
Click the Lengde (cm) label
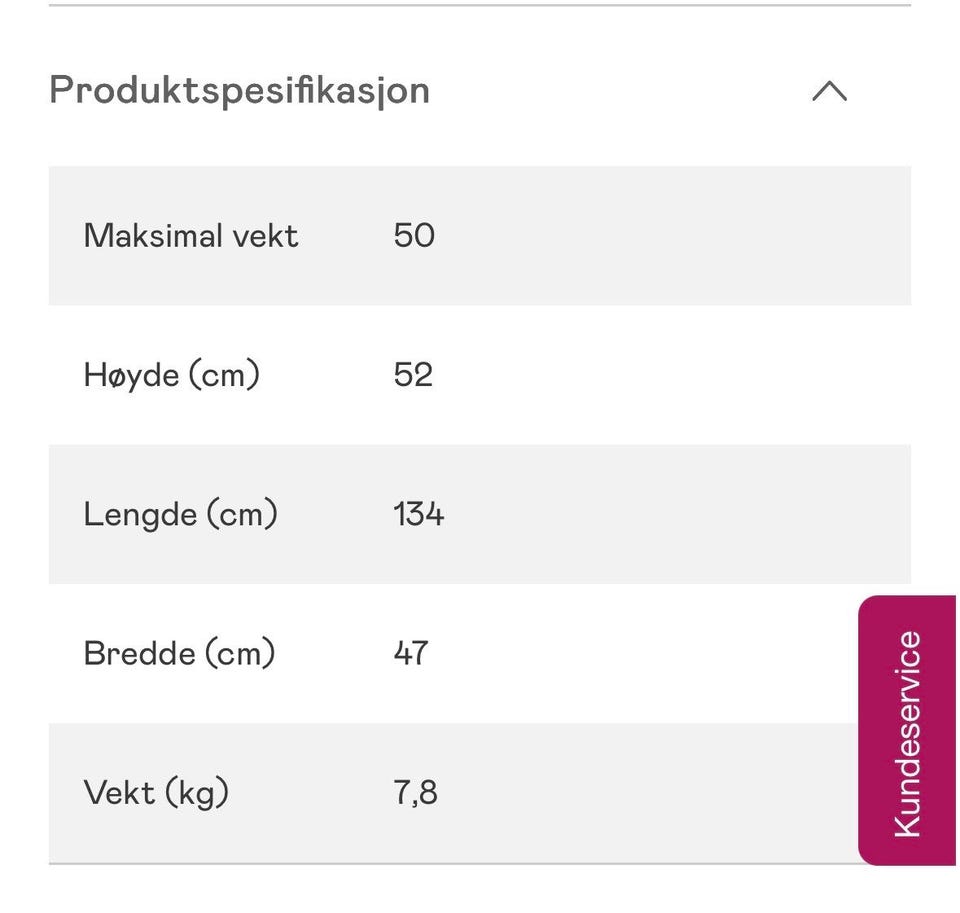[181, 514]
